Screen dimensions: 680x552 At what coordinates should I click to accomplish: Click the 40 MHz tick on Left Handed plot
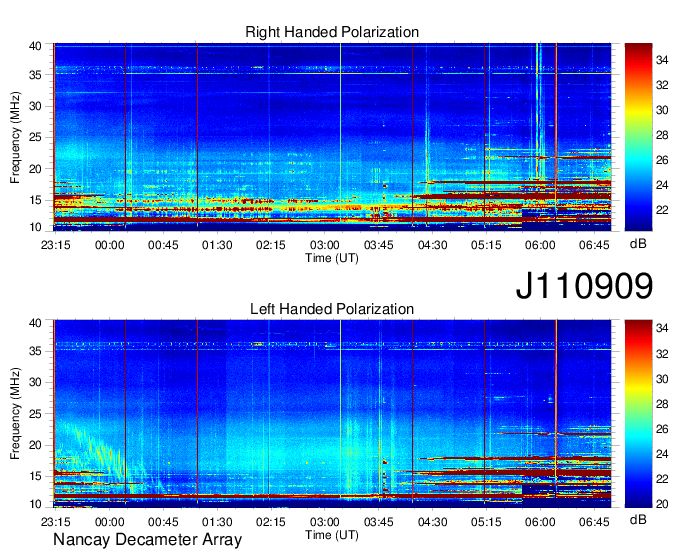point(35,323)
